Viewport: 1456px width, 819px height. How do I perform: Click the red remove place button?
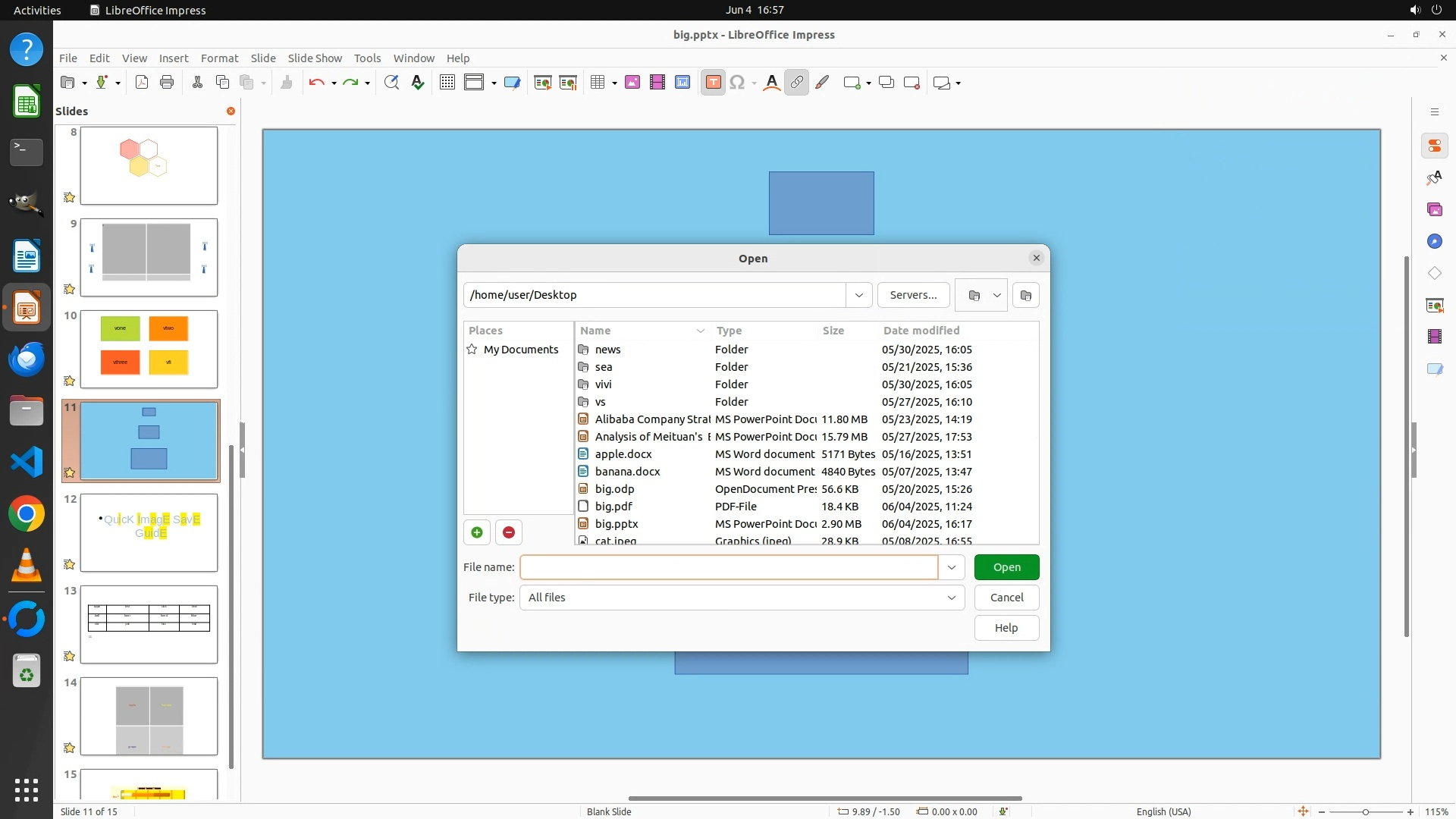coord(509,532)
